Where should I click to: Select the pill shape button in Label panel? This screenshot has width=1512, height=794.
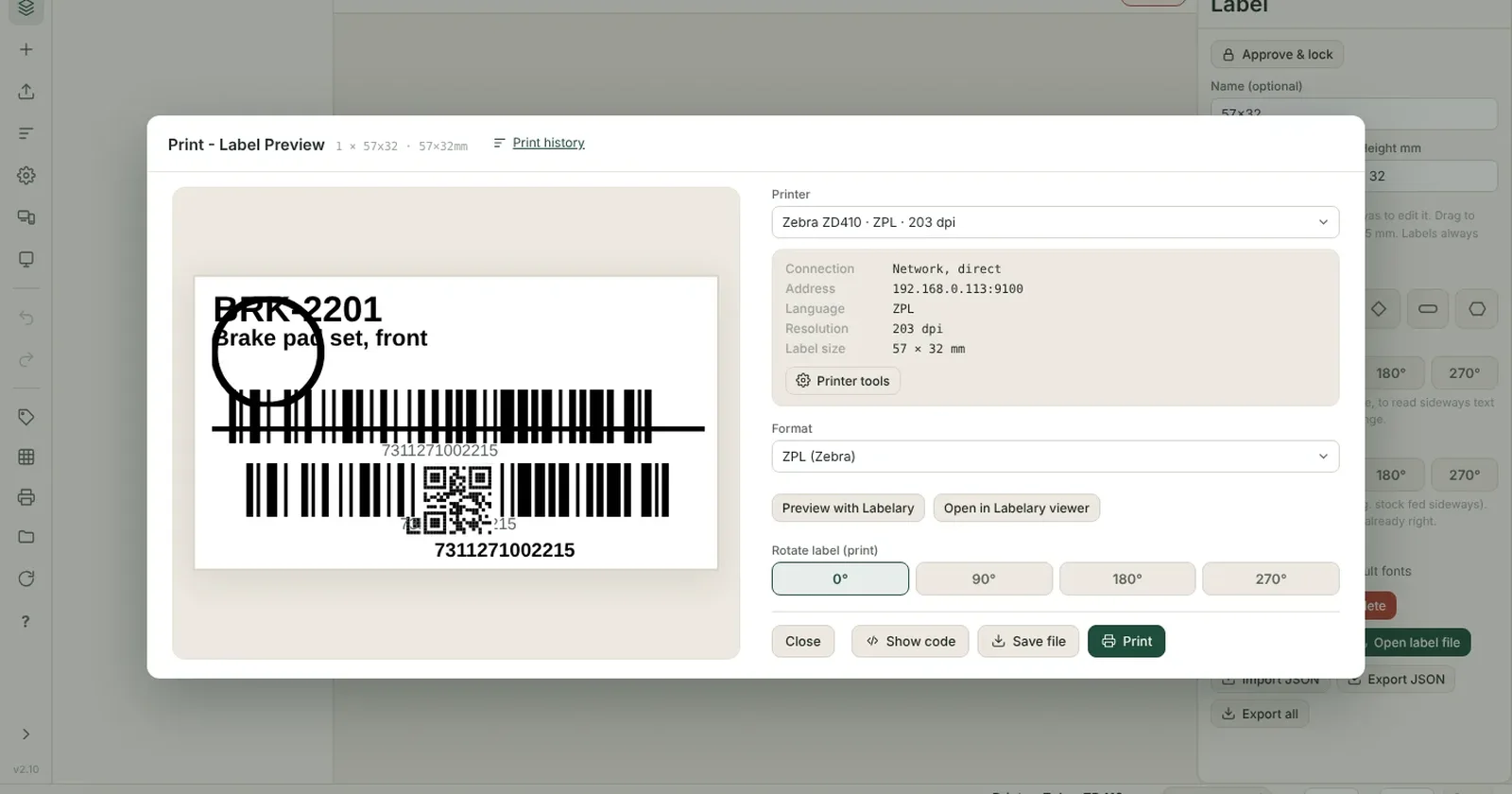click(x=1428, y=309)
